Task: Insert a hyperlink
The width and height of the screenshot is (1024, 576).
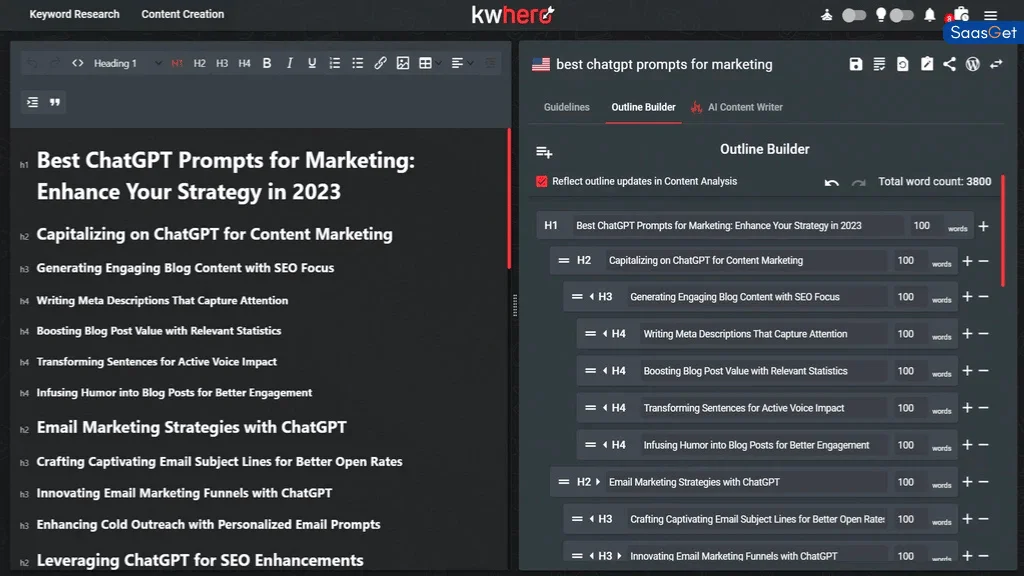Action: click(380, 63)
